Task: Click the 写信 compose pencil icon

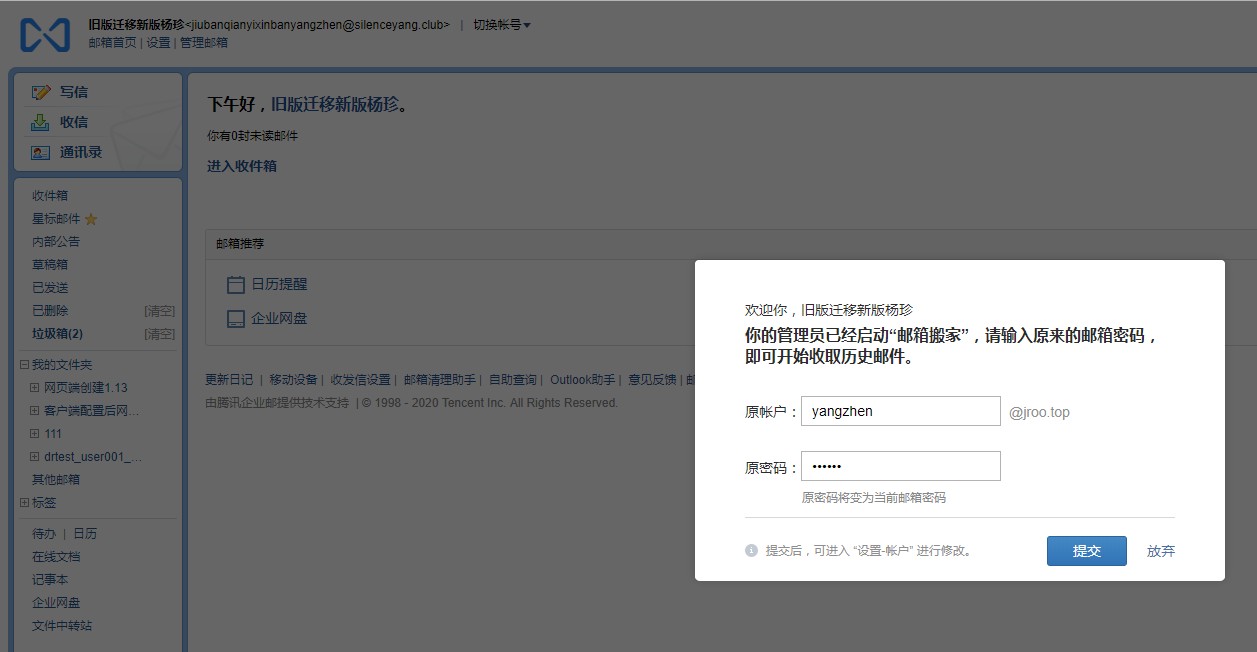Action: pyautogui.click(x=41, y=92)
